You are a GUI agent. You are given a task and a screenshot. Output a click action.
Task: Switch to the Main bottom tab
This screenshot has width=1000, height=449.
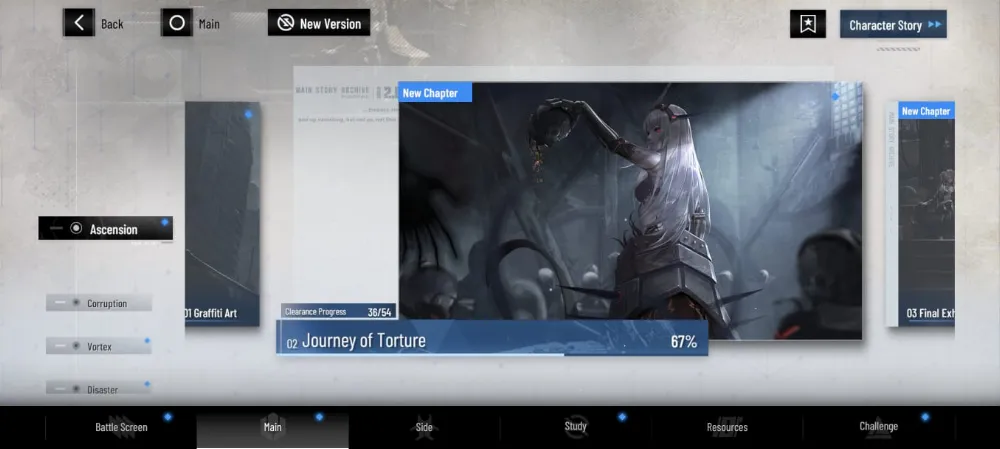272,427
